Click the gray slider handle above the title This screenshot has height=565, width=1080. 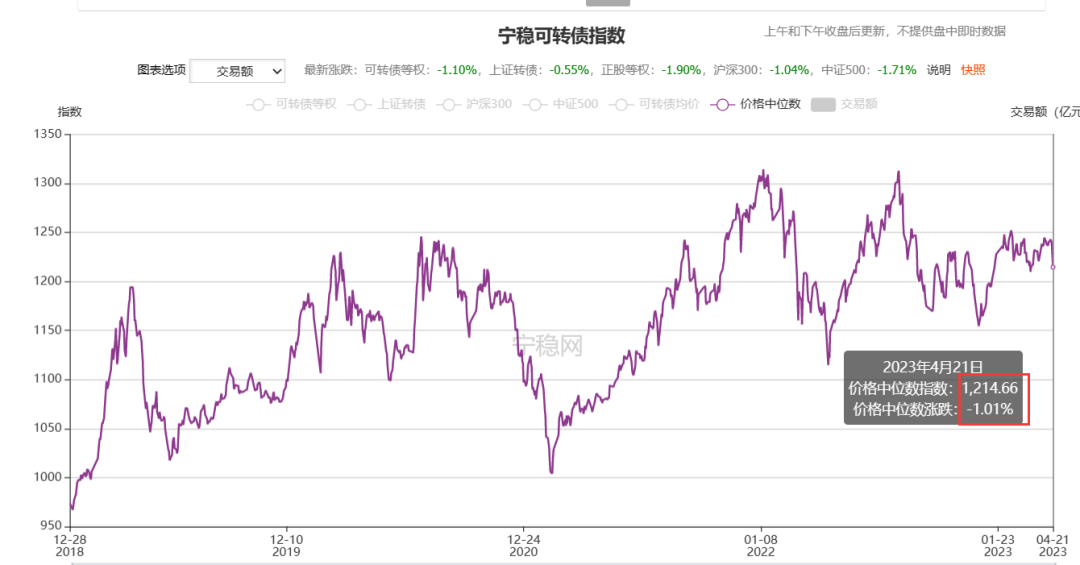608,3
